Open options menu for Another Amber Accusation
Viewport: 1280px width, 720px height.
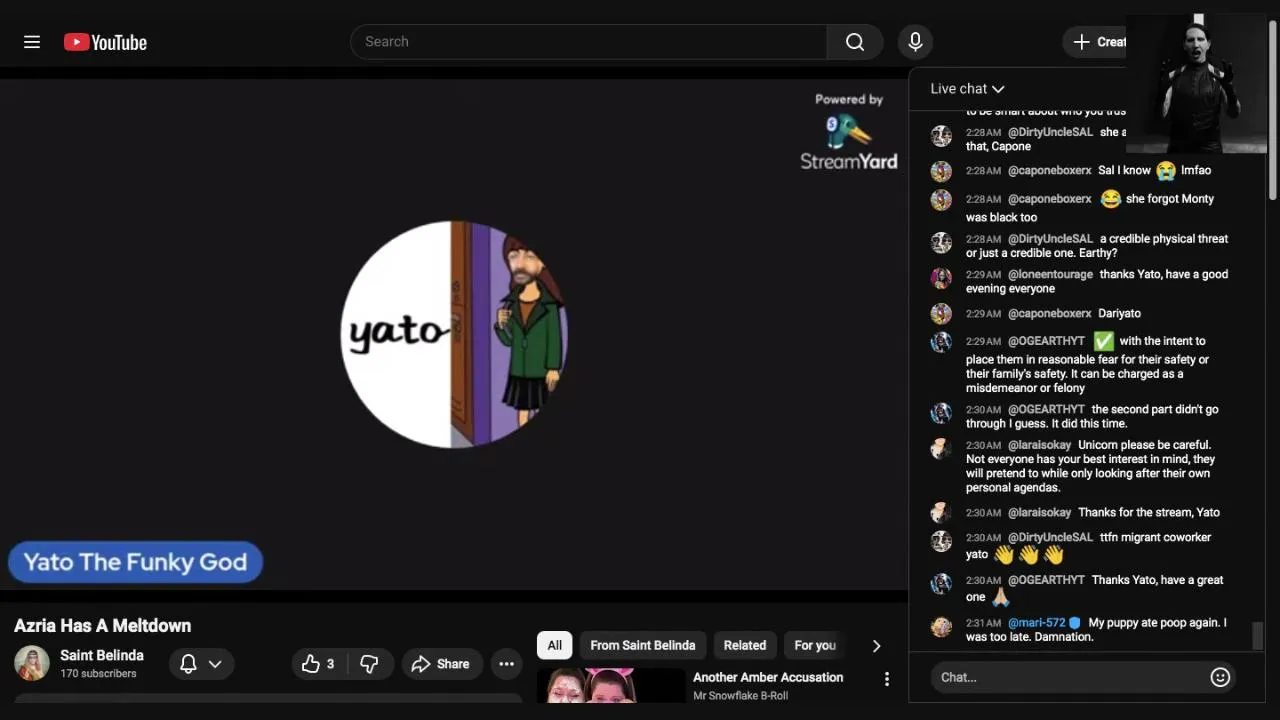coord(886,679)
